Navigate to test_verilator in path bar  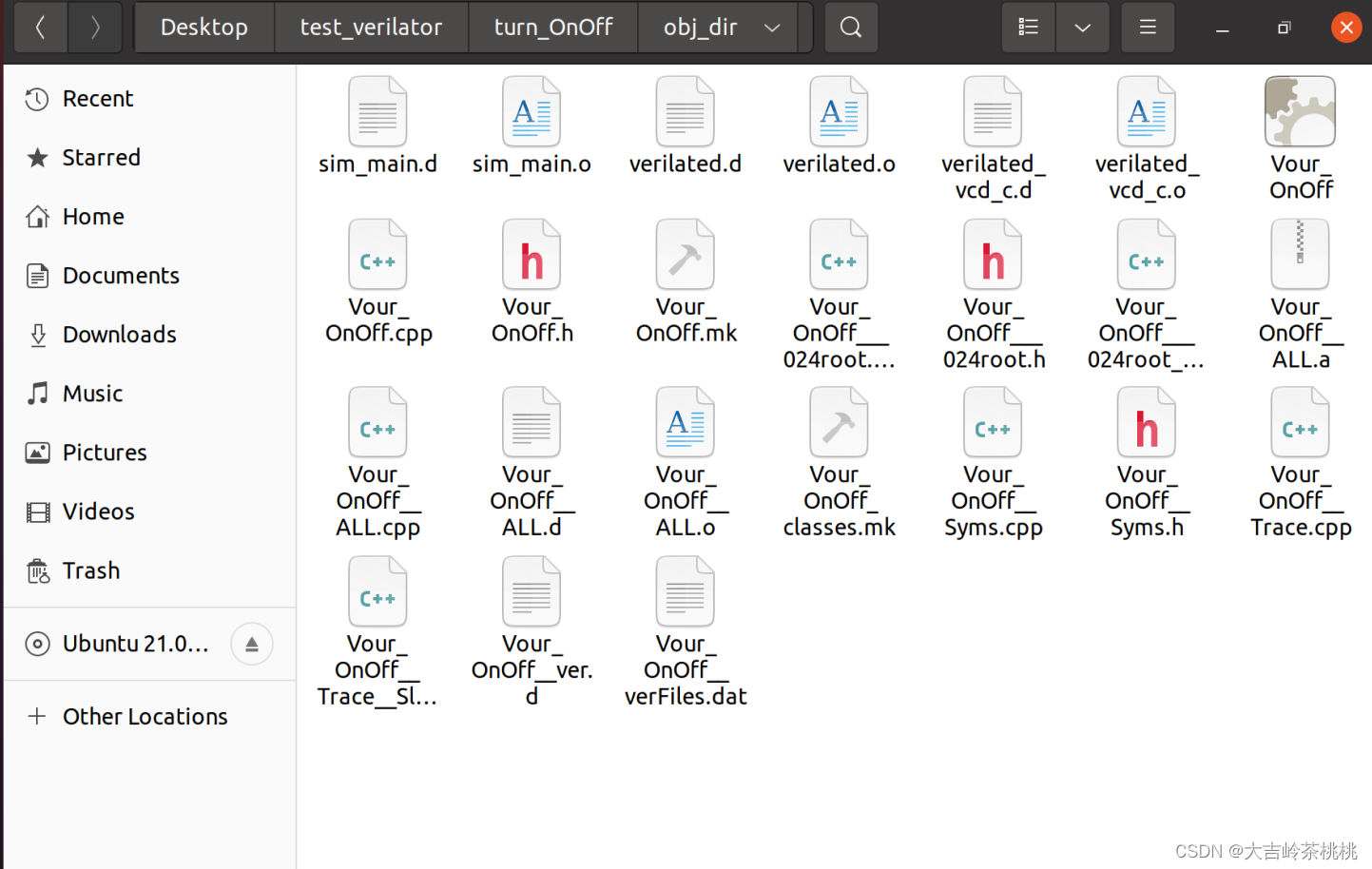[371, 28]
